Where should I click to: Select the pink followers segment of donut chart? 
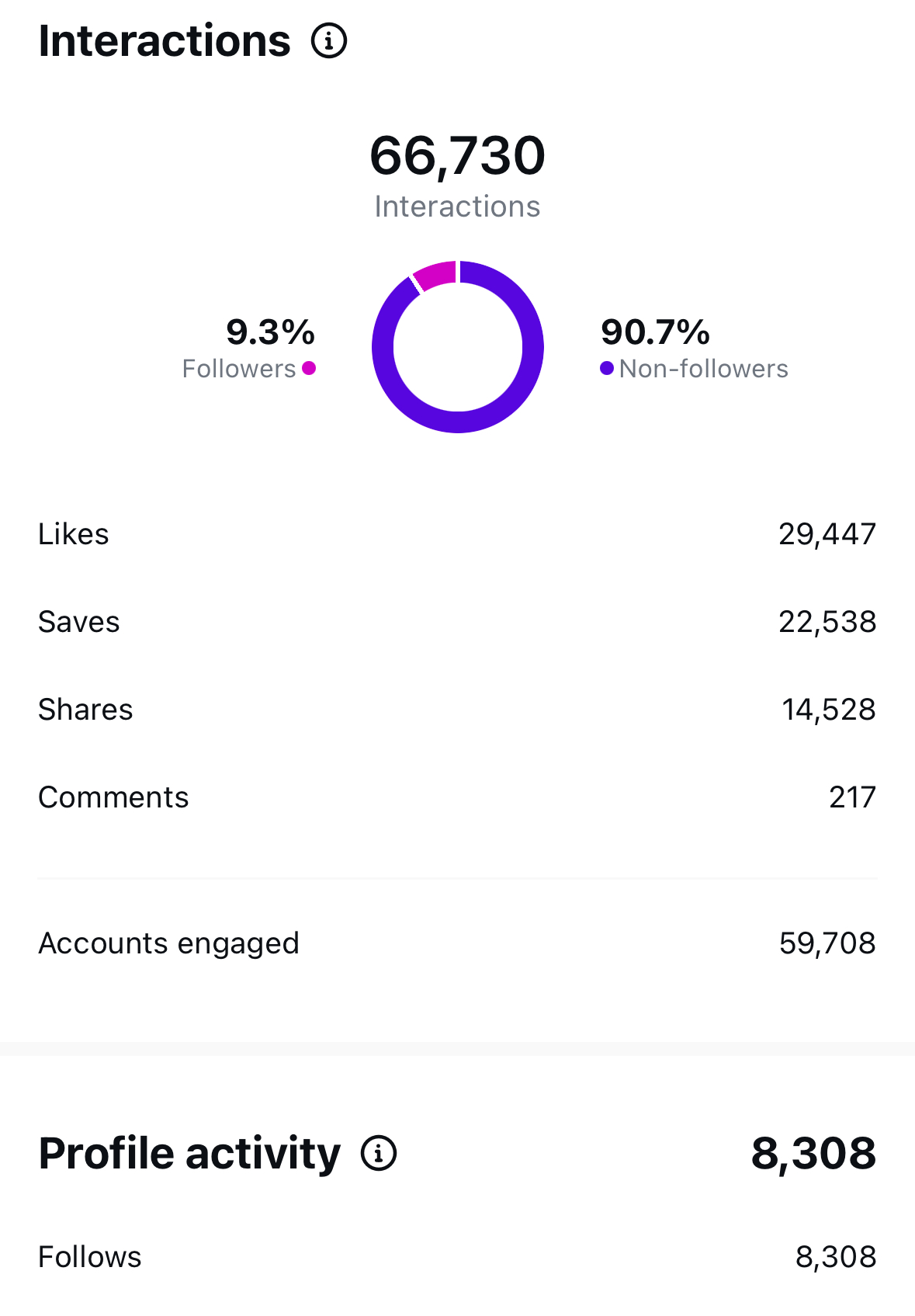point(435,276)
